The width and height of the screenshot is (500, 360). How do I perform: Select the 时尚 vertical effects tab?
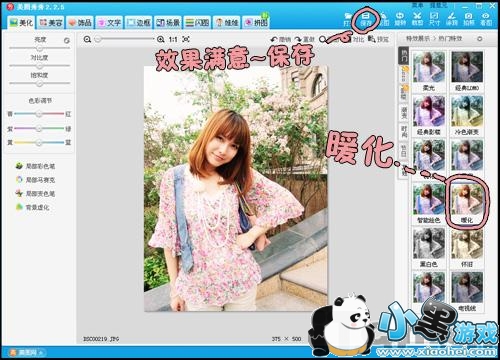click(404, 132)
